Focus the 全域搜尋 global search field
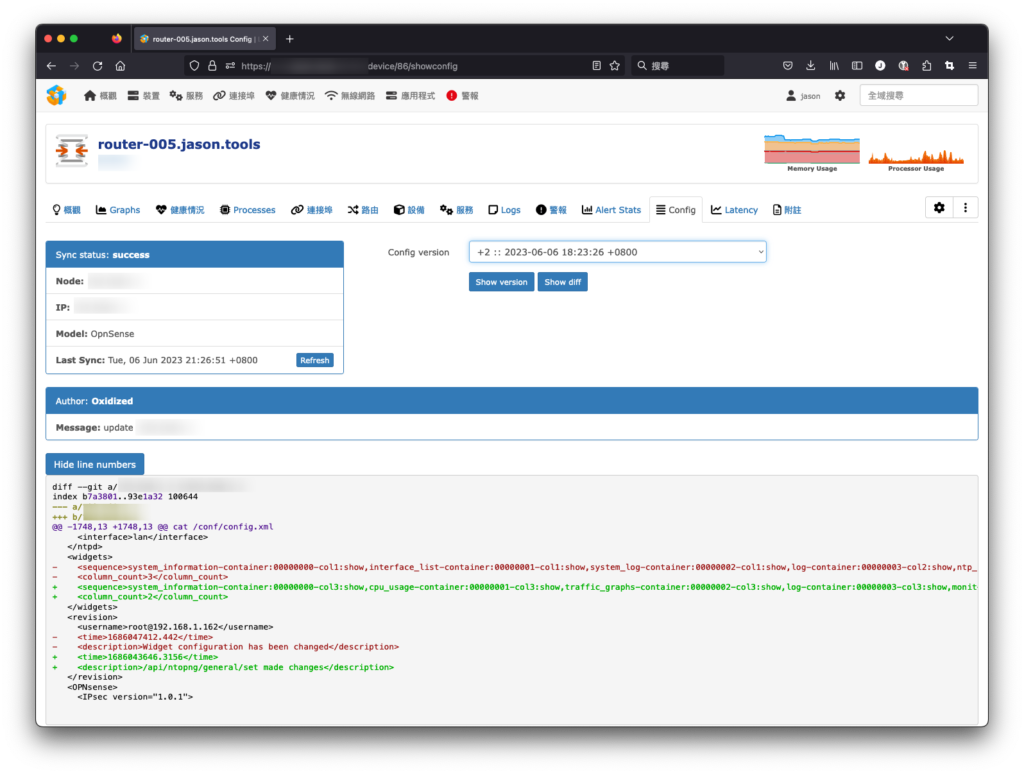This screenshot has width=1024, height=774. 918,95
